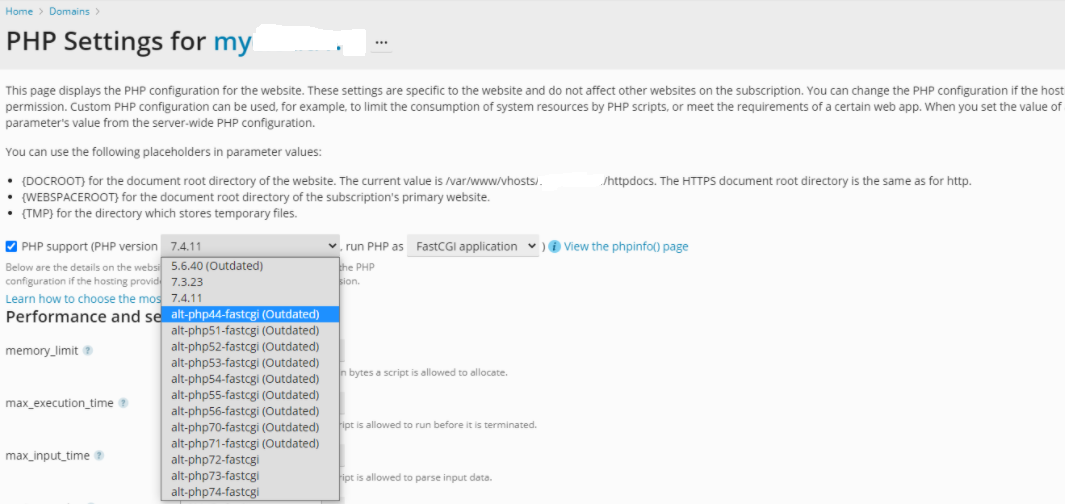Choose alt-php72-fastcgi option
Image resolution: width=1065 pixels, height=504 pixels.
point(250,460)
